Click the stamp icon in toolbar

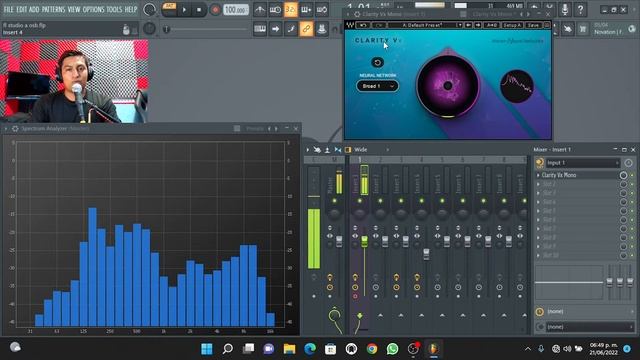pyautogui.click(x=322, y=29)
